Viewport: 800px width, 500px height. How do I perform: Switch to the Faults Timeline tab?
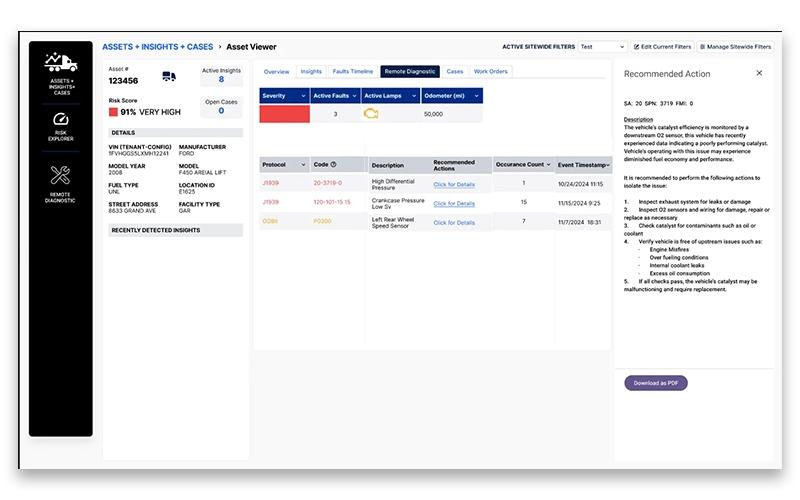pyautogui.click(x=353, y=71)
